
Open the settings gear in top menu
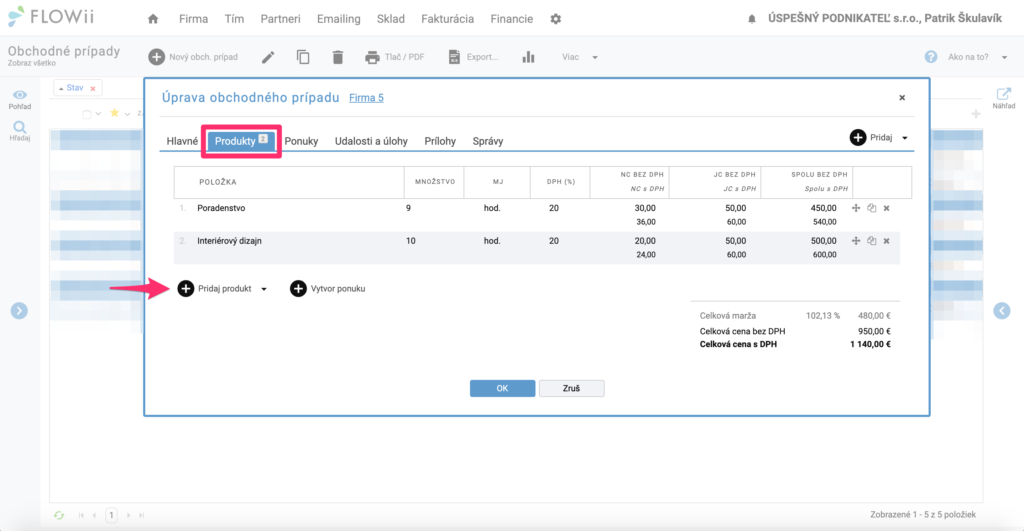click(556, 19)
